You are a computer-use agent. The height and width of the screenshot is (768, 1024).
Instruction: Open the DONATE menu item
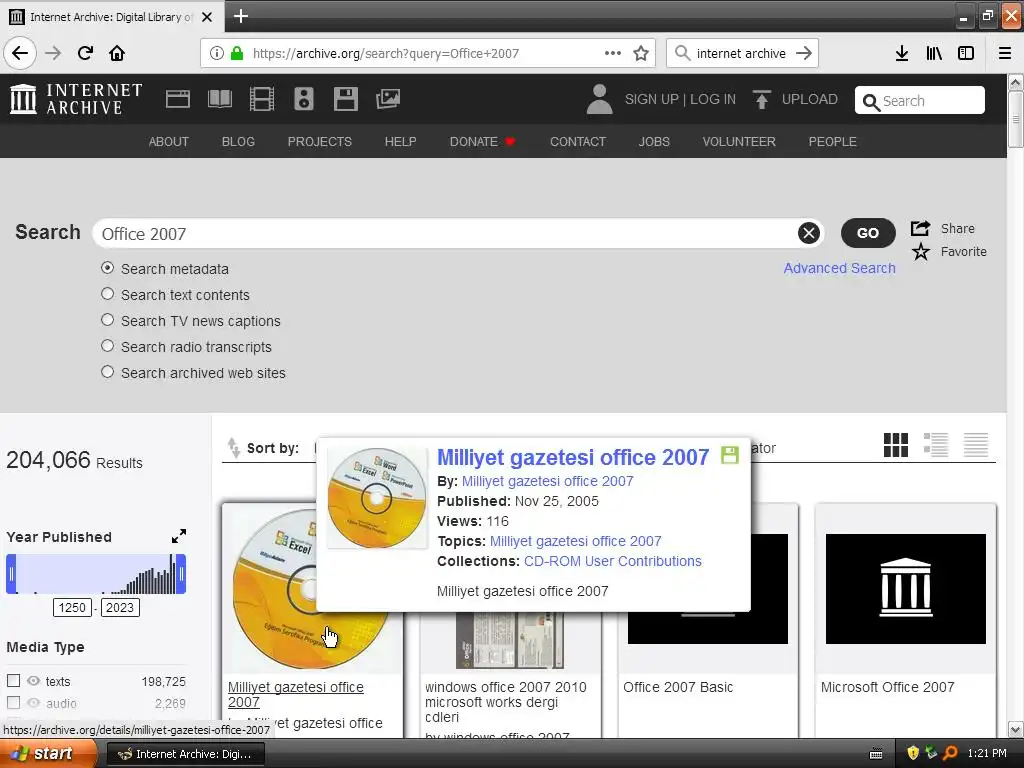(482, 142)
